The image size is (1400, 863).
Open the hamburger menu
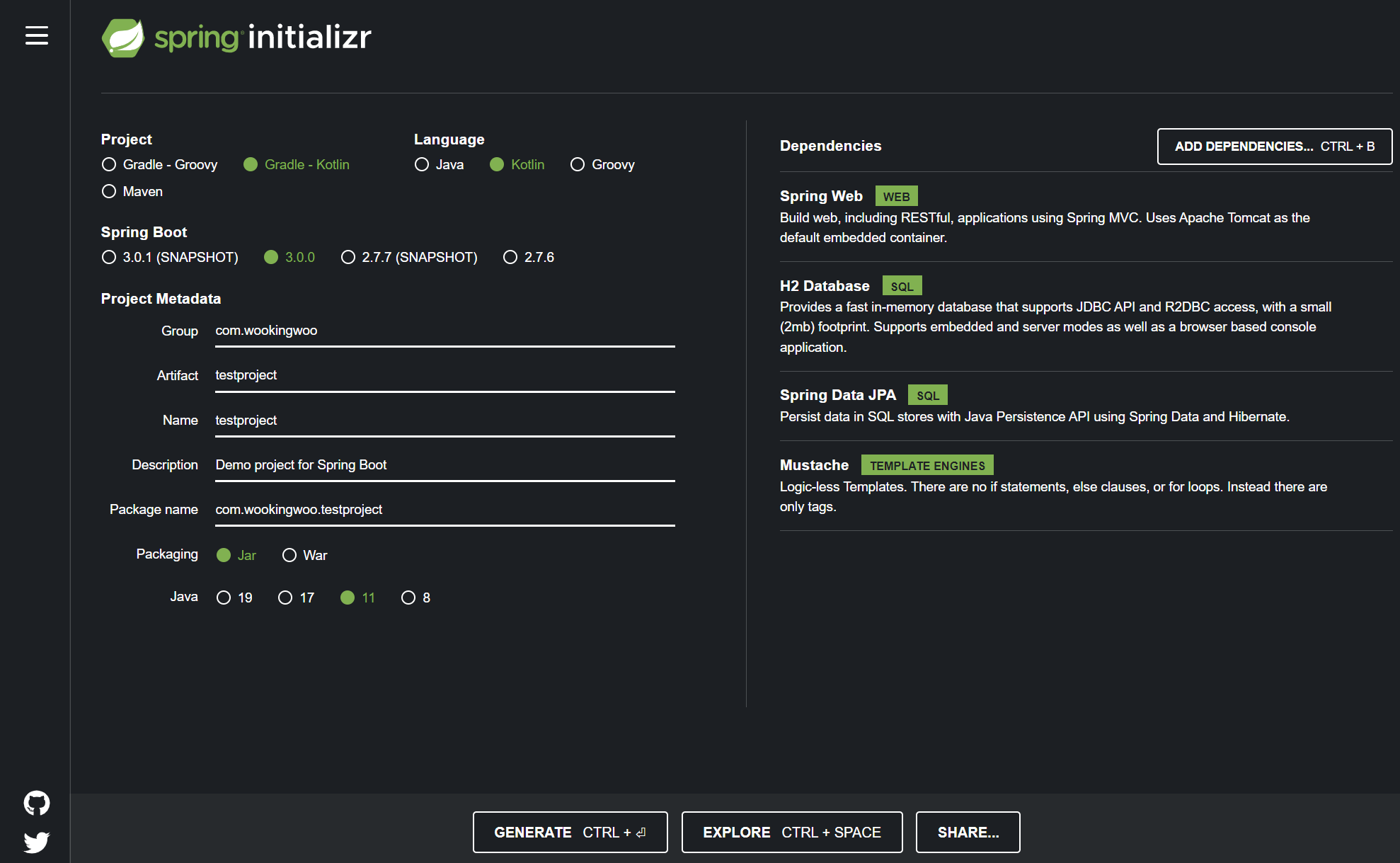(x=37, y=35)
